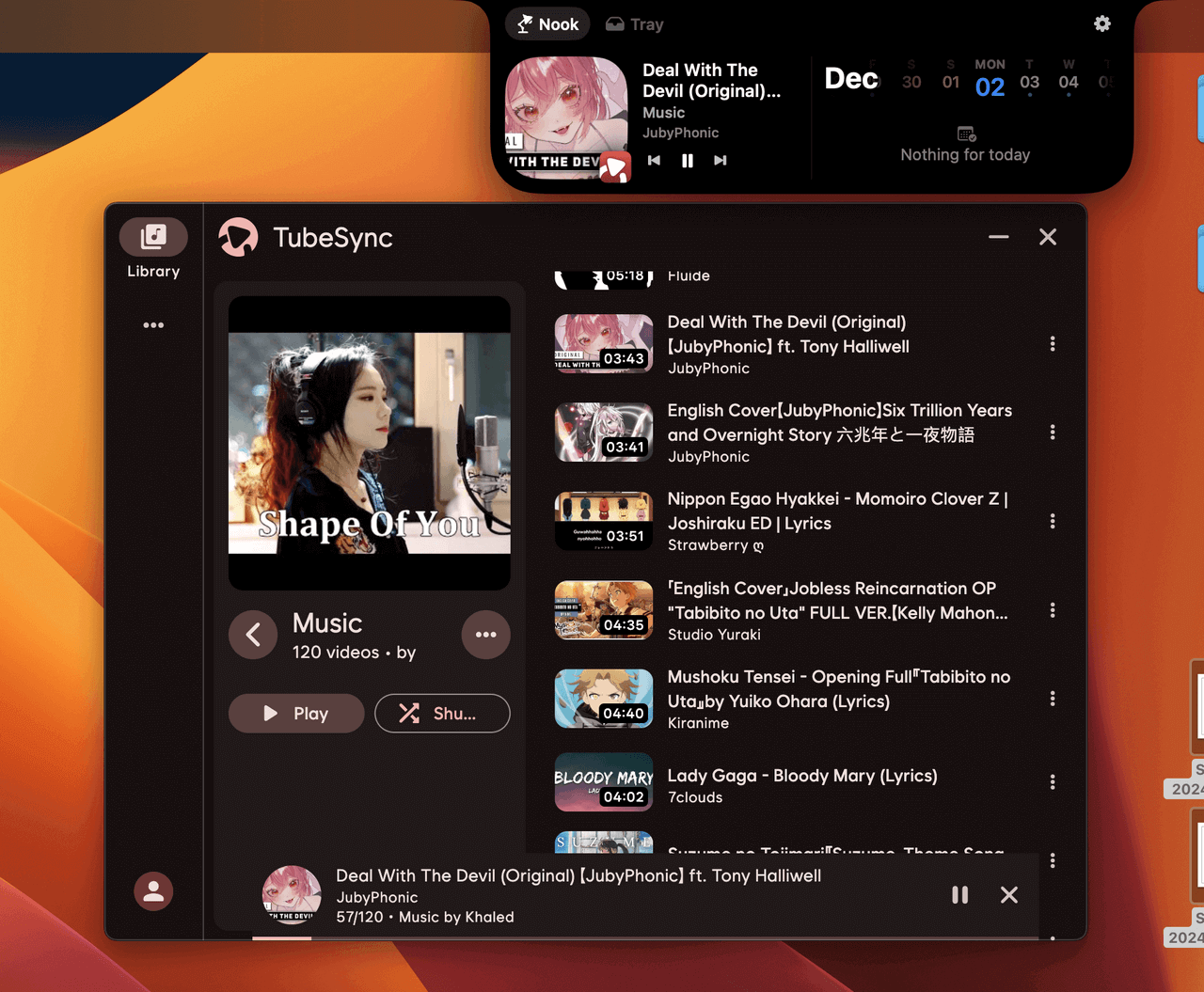Open the user account profile icon
The height and width of the screenshot is (992, 1204).
coord(153,891)
